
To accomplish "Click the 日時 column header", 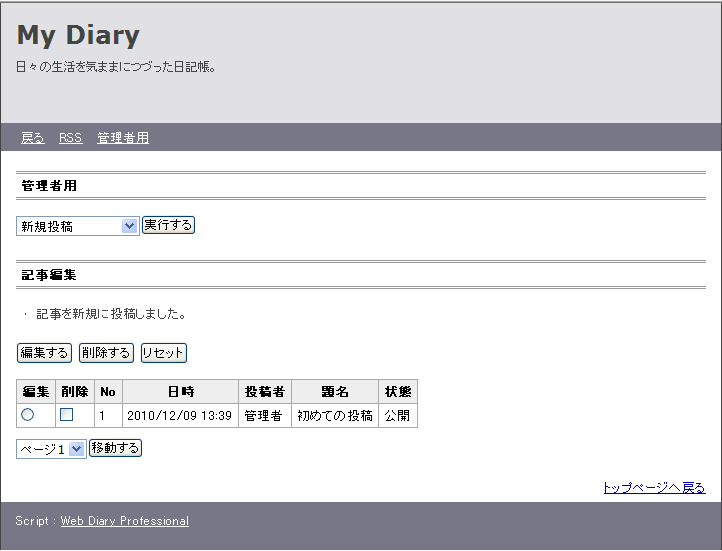I will 180,392.
